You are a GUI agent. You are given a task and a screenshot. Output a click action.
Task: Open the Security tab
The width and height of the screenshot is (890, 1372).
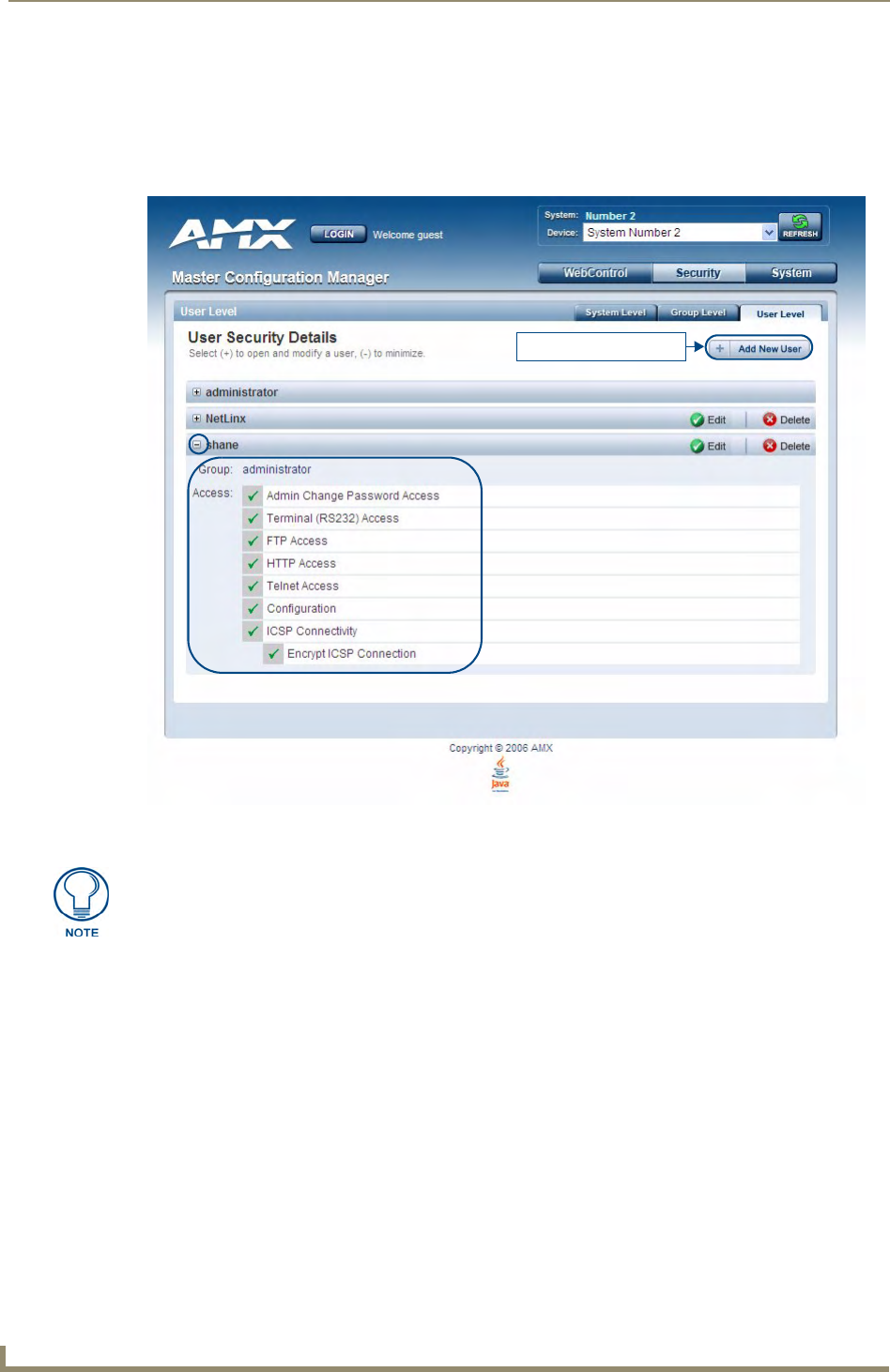click(x=698, y=273)
